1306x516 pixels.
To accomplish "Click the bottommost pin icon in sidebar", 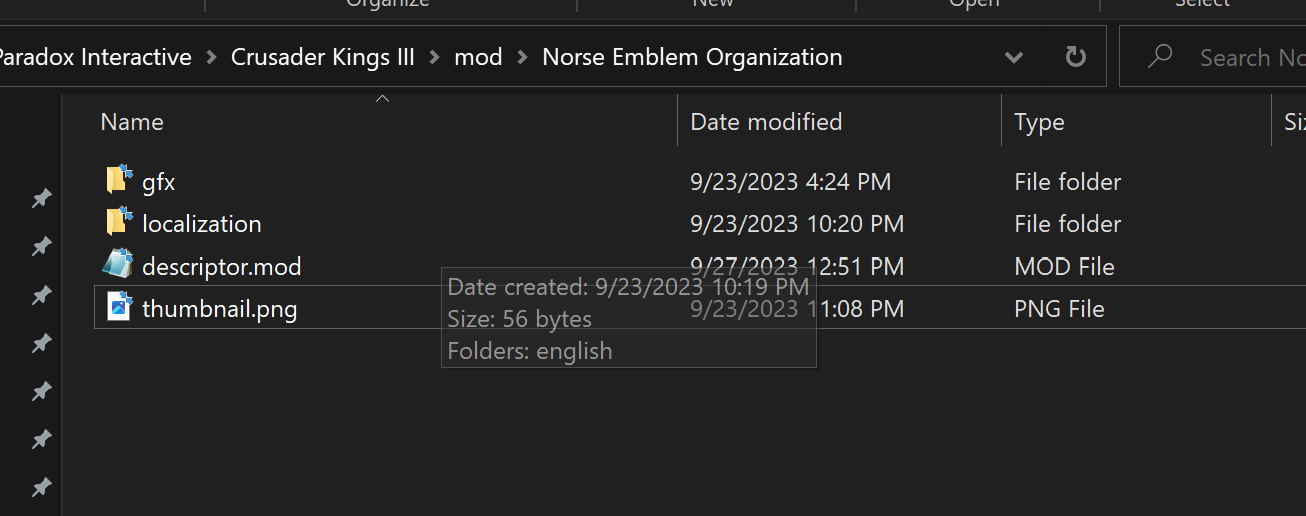I will [41, 488].
